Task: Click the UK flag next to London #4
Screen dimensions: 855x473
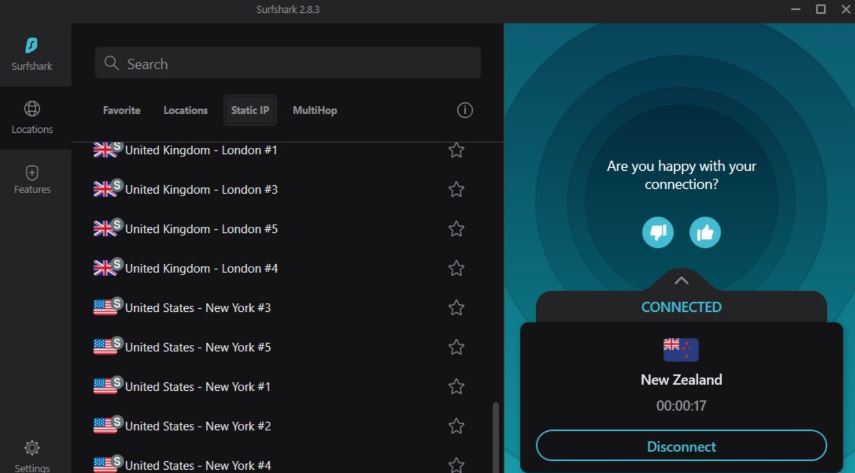Action: [x=105, y=268]
